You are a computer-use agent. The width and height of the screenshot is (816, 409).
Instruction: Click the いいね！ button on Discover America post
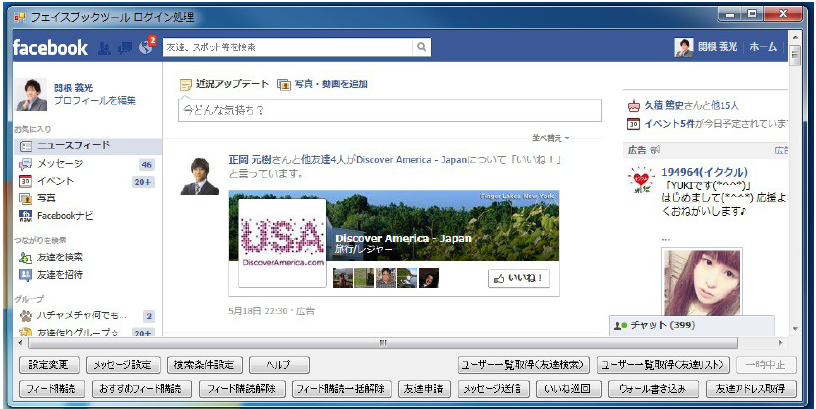coord(519,278)
